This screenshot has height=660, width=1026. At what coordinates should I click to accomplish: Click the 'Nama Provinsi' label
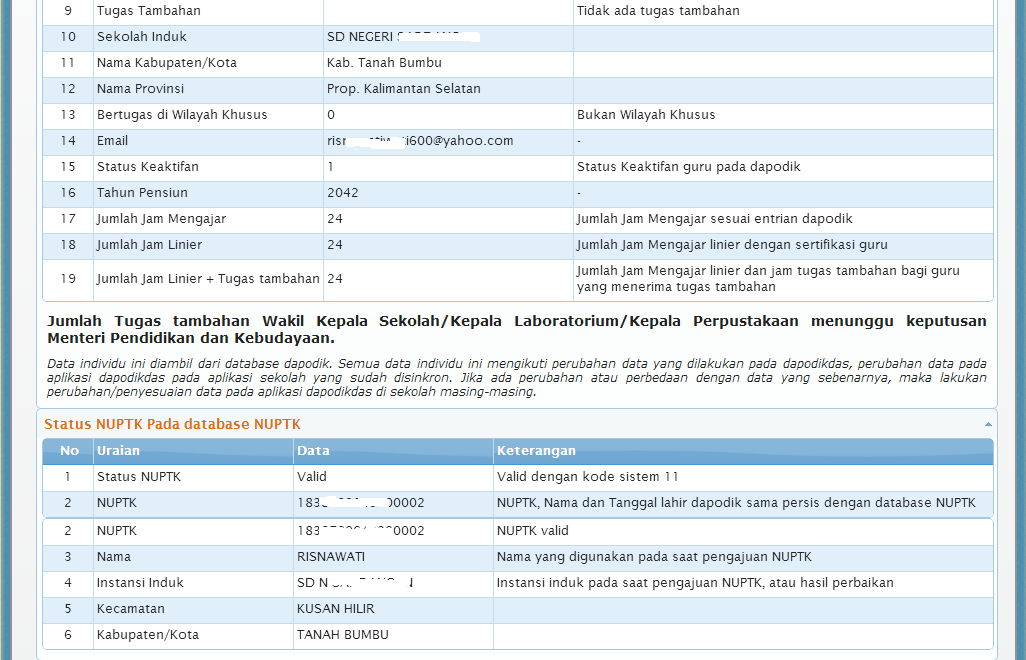pyautogui.click(x=140, y=89)
